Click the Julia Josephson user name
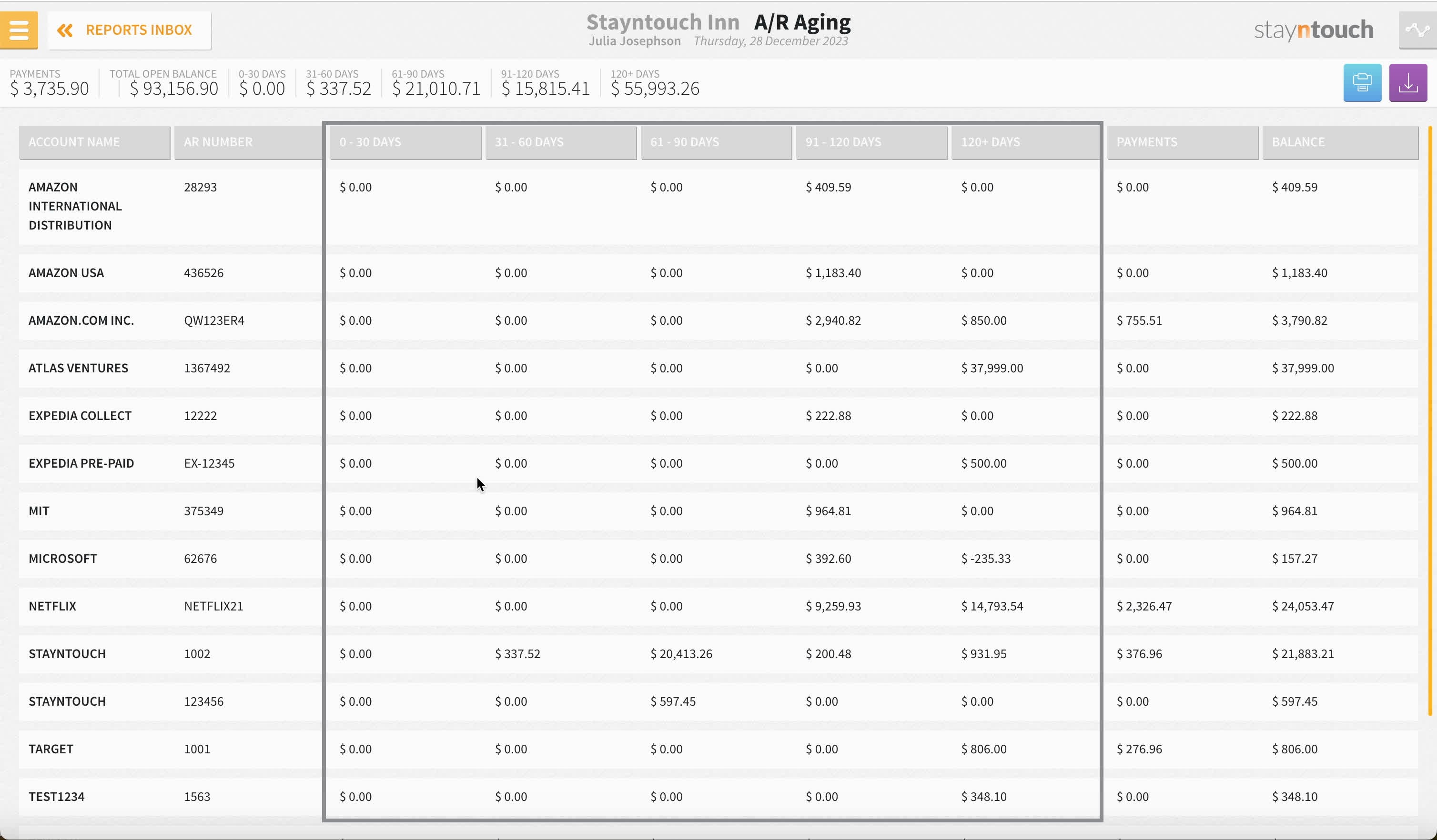Image resolution: width=1437 pixels, height=840 pixels. pos(635,41)
